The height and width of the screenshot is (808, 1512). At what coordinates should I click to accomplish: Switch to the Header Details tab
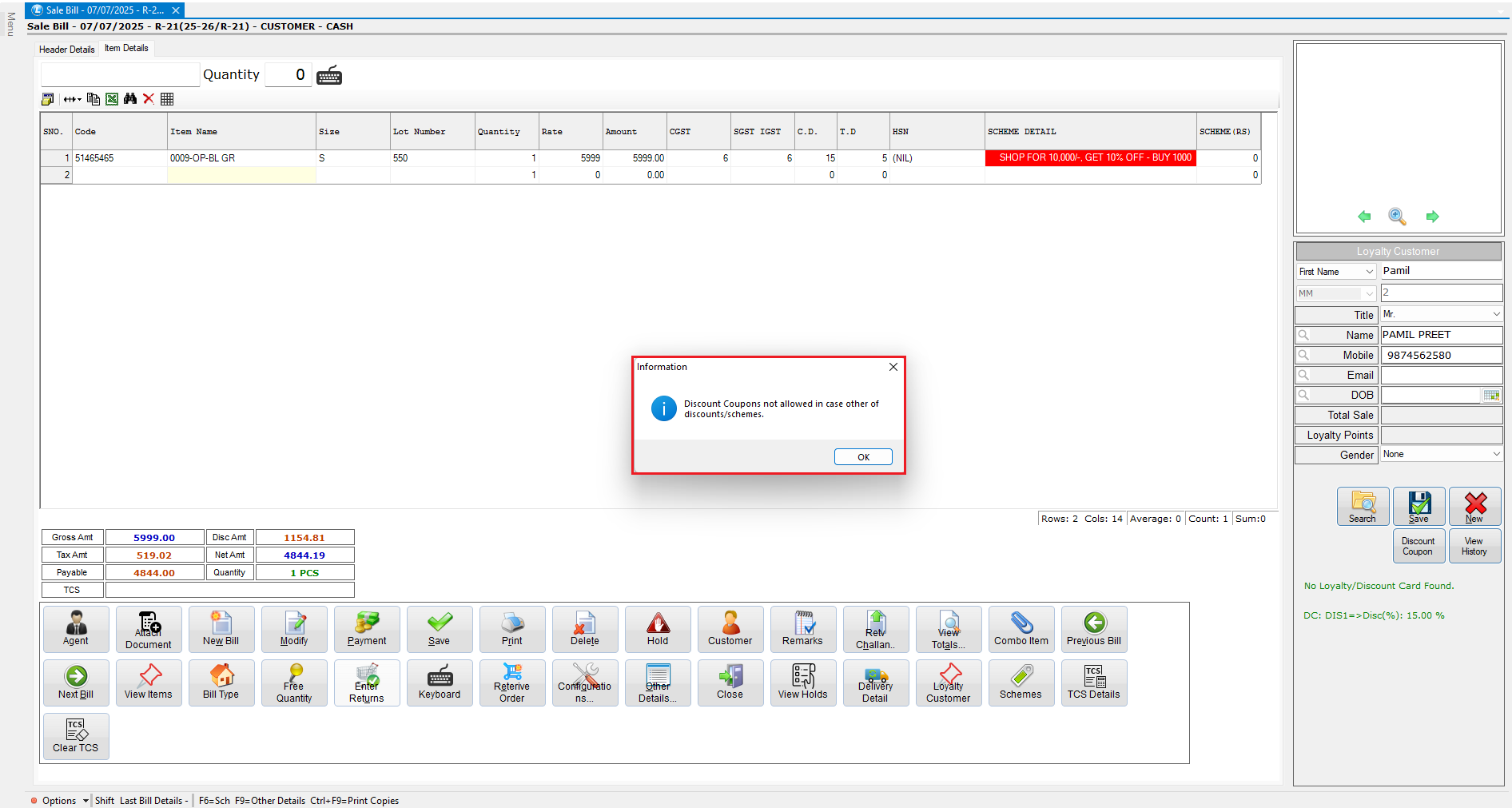[x=67, y=50]
